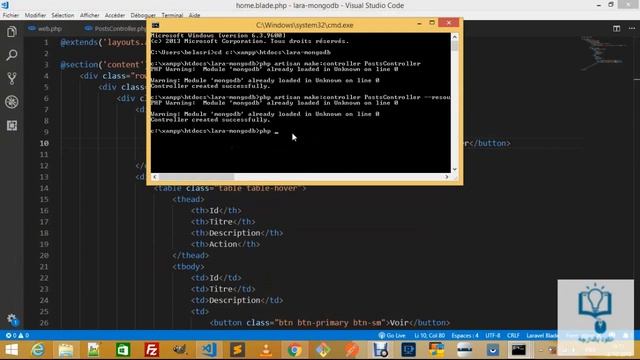This screenshot has height=360, width=640.
Task: Open the Debug view in activity bar
Action: [11, 102]
